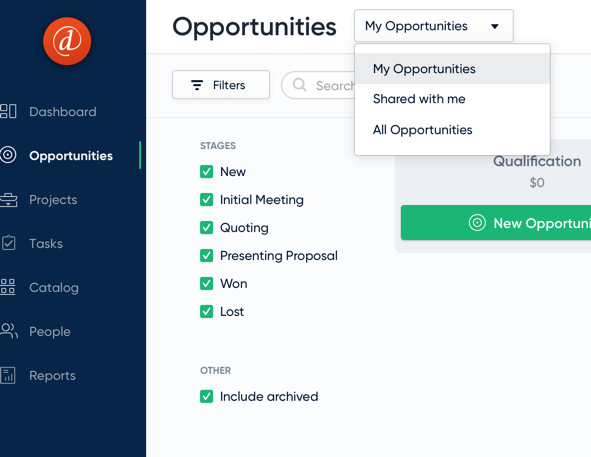Open Reports via the chart icon
Screen dimensions: 591x457
(8, 375)
